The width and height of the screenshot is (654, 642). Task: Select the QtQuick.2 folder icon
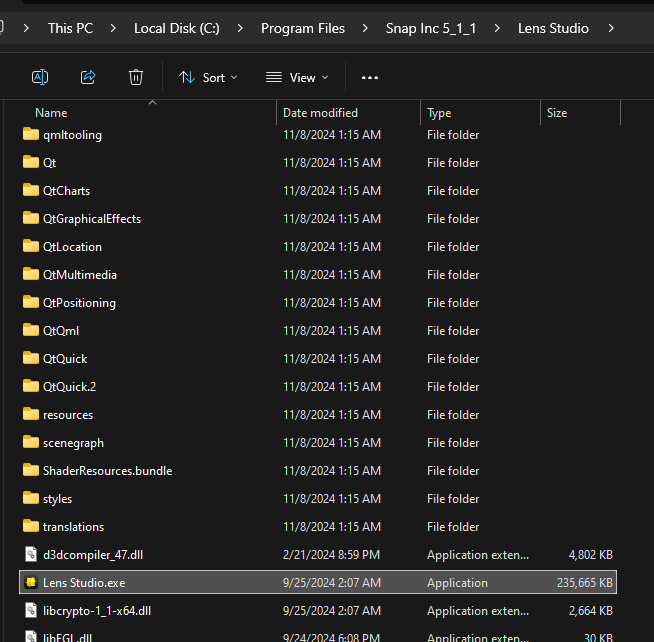tap(31, 386)
